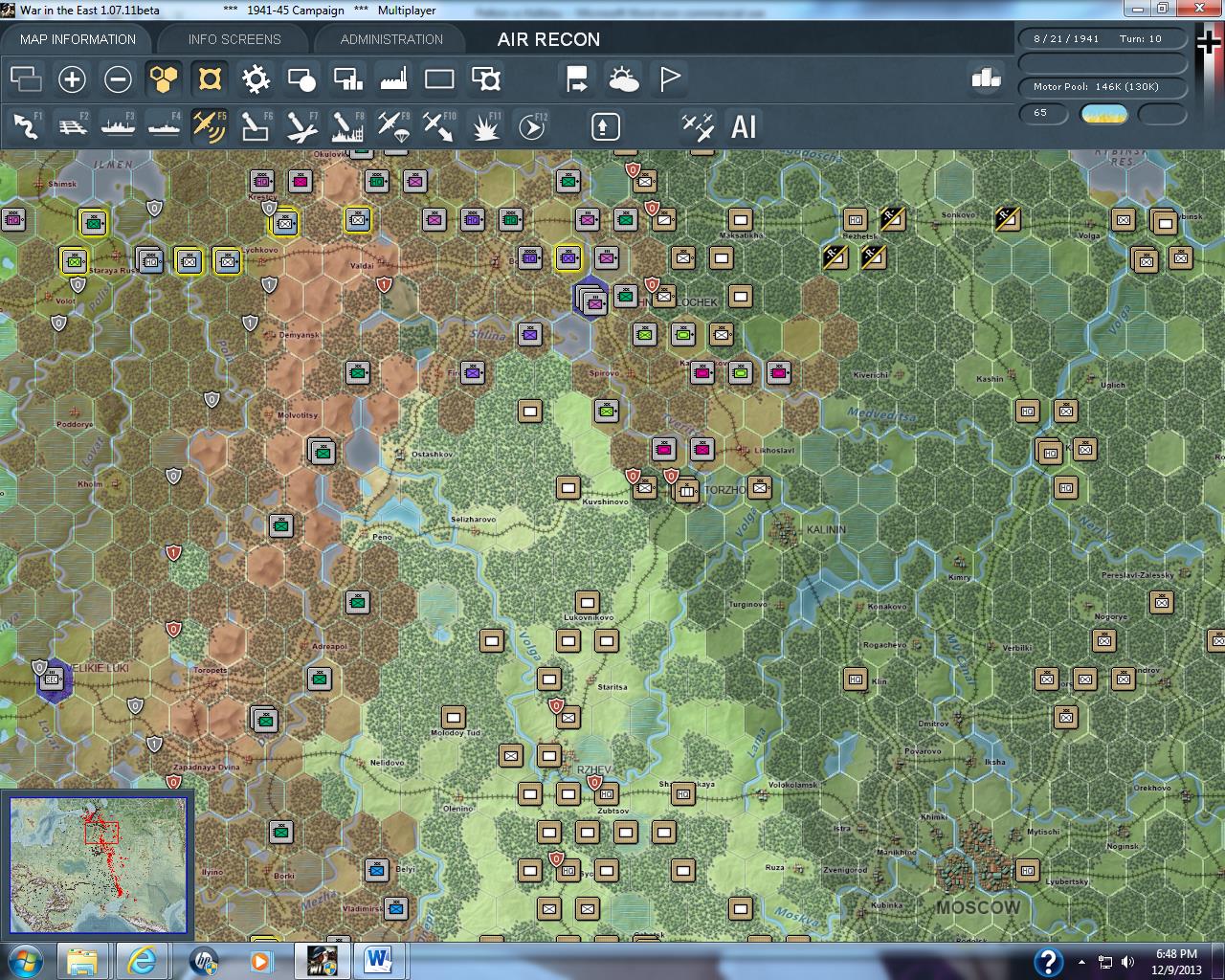Click the German cross flag emblem
The width and height of the screenshot is (1225, 980).
[1211, 43]
